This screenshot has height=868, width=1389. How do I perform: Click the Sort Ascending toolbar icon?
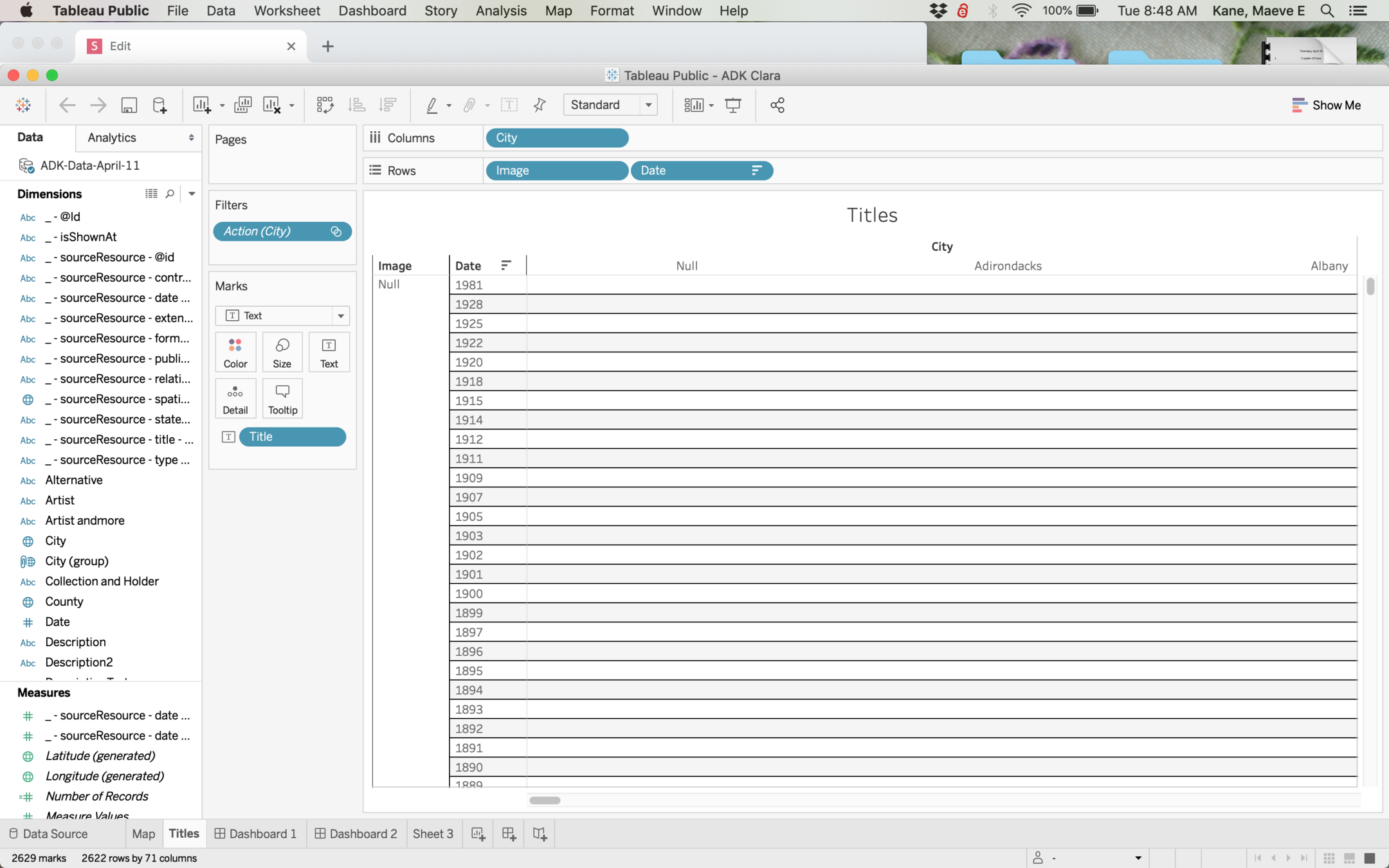pyautogui.click(x=357, y=105)
